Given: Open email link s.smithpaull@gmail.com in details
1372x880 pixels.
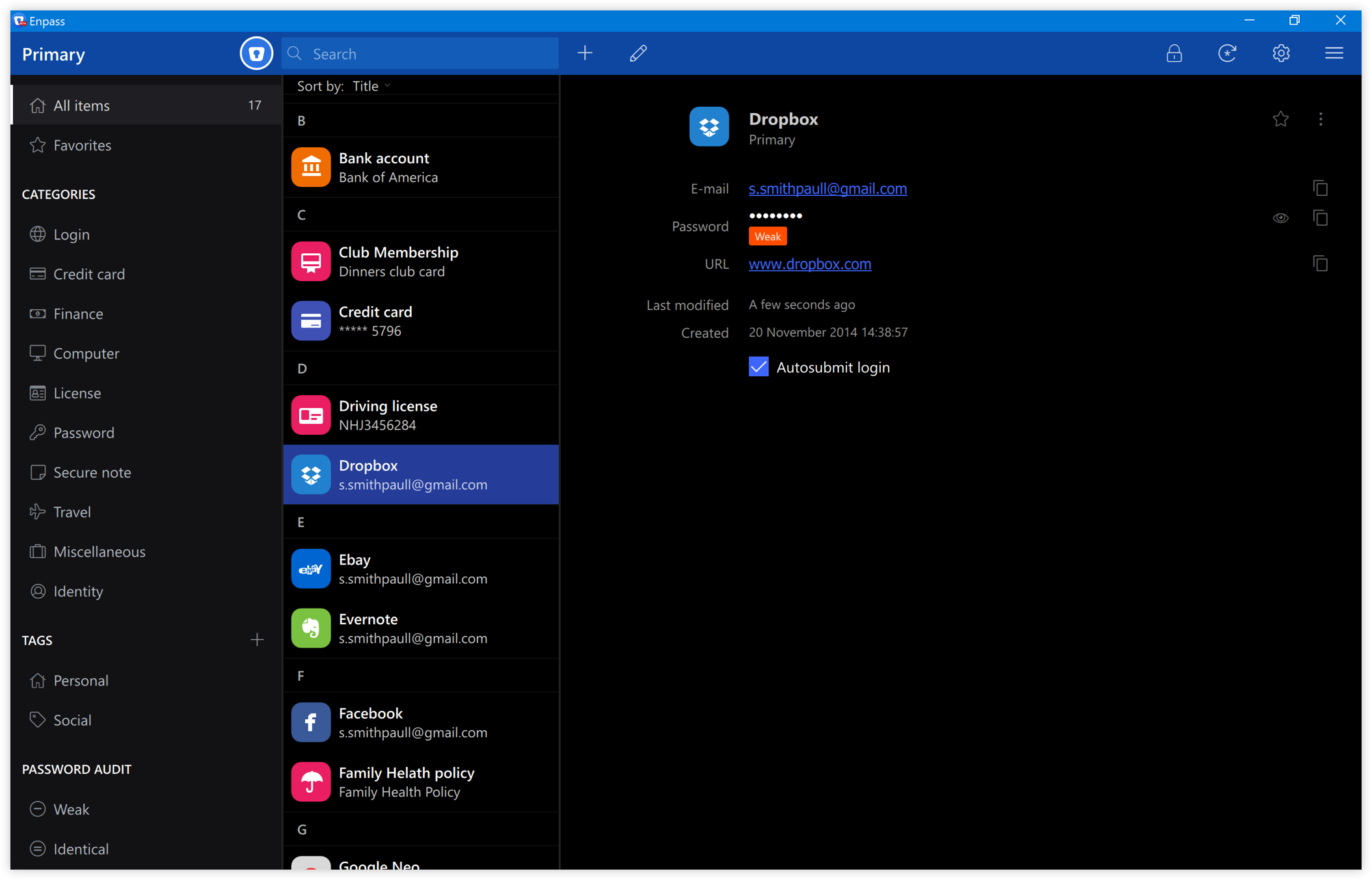Looking at the screenshot, I should (x=827, y=189).
